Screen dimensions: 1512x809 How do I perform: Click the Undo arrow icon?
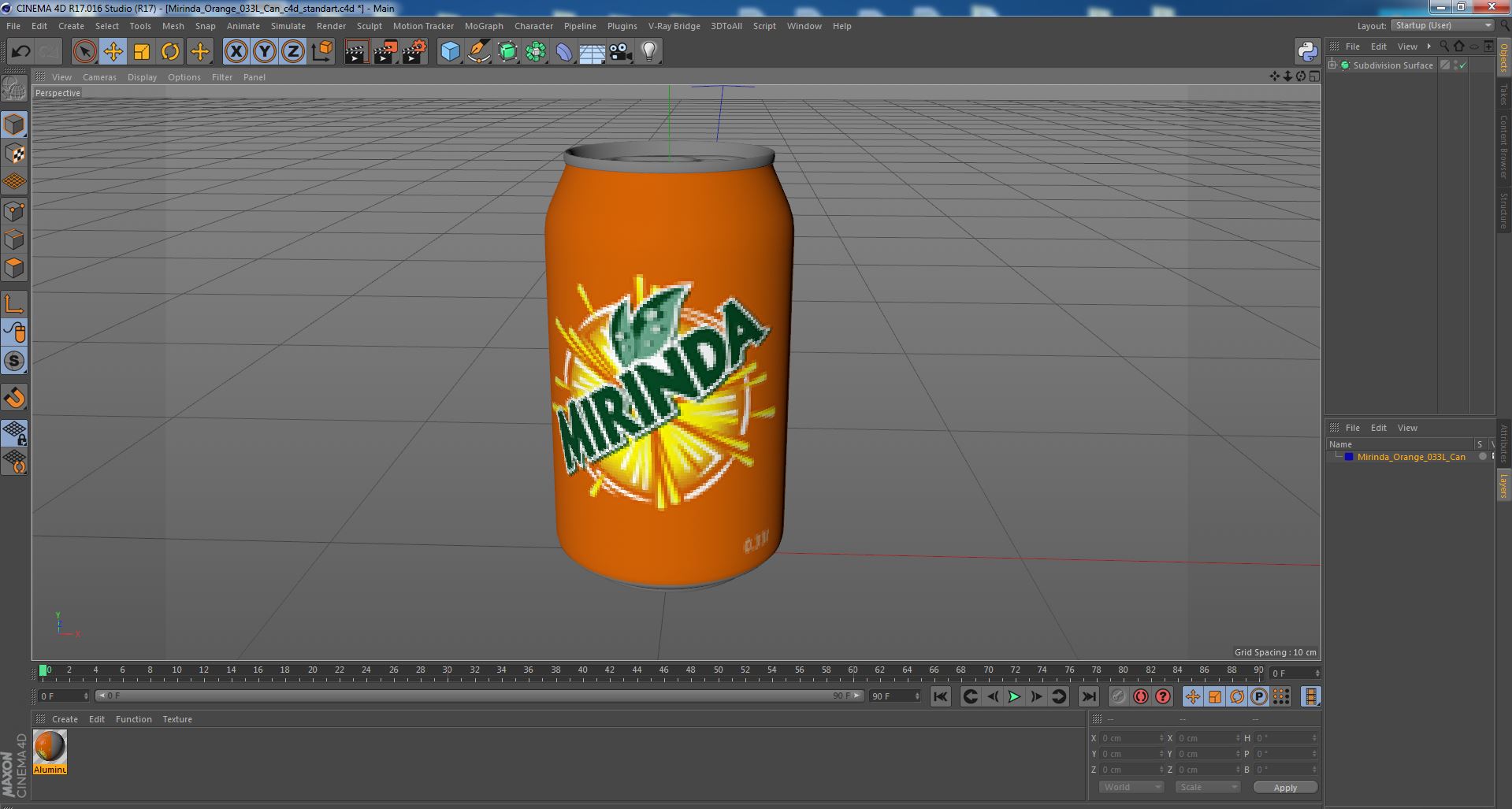coord(20,52)
